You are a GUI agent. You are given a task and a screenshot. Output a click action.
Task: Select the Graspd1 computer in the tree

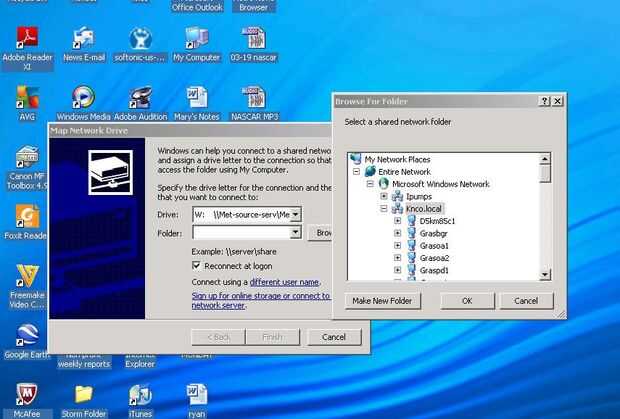coord(434,270)
